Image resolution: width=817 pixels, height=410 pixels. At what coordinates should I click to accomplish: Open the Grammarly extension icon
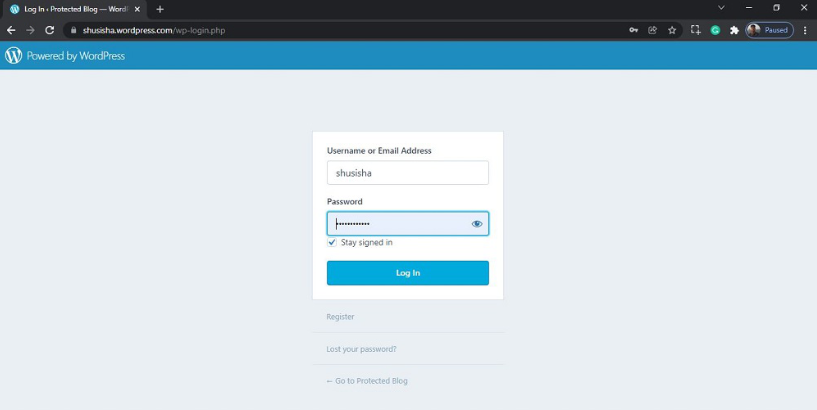715,30
